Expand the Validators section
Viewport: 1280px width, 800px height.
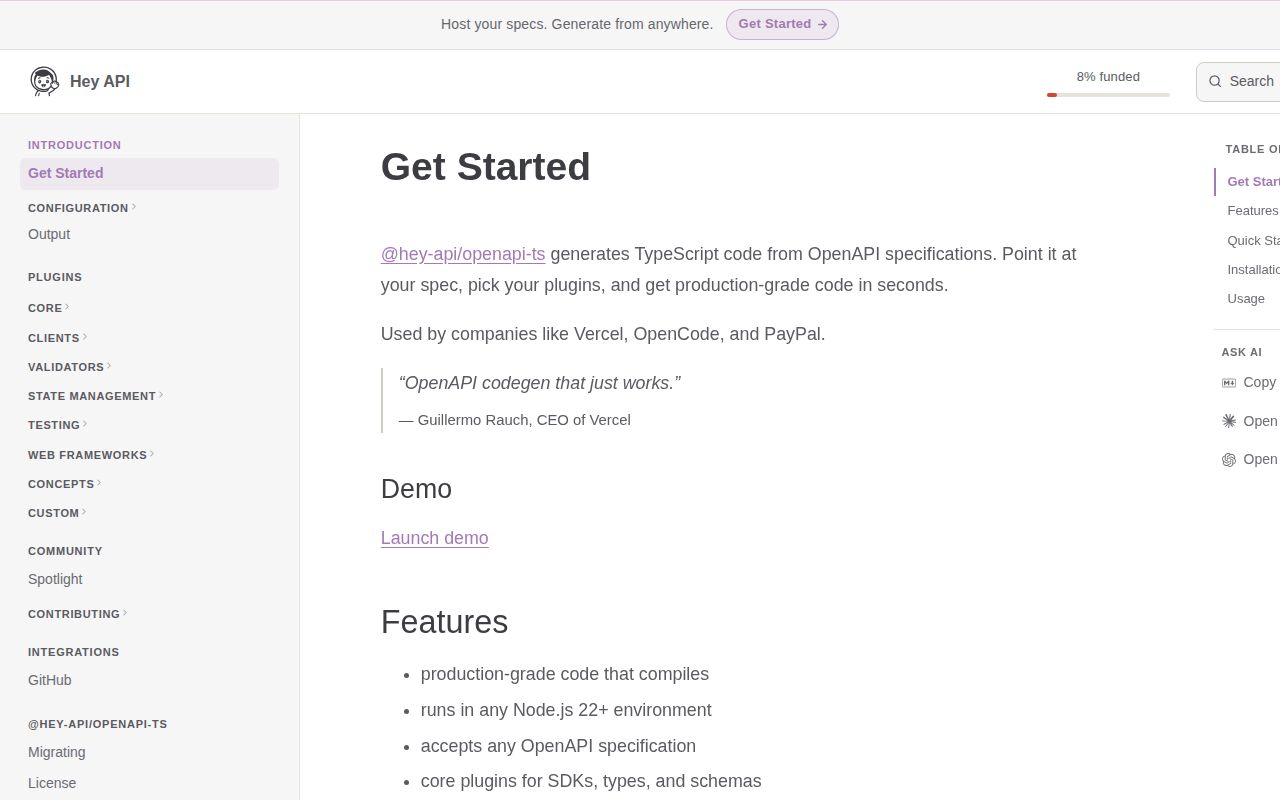(x=69, y=367)
